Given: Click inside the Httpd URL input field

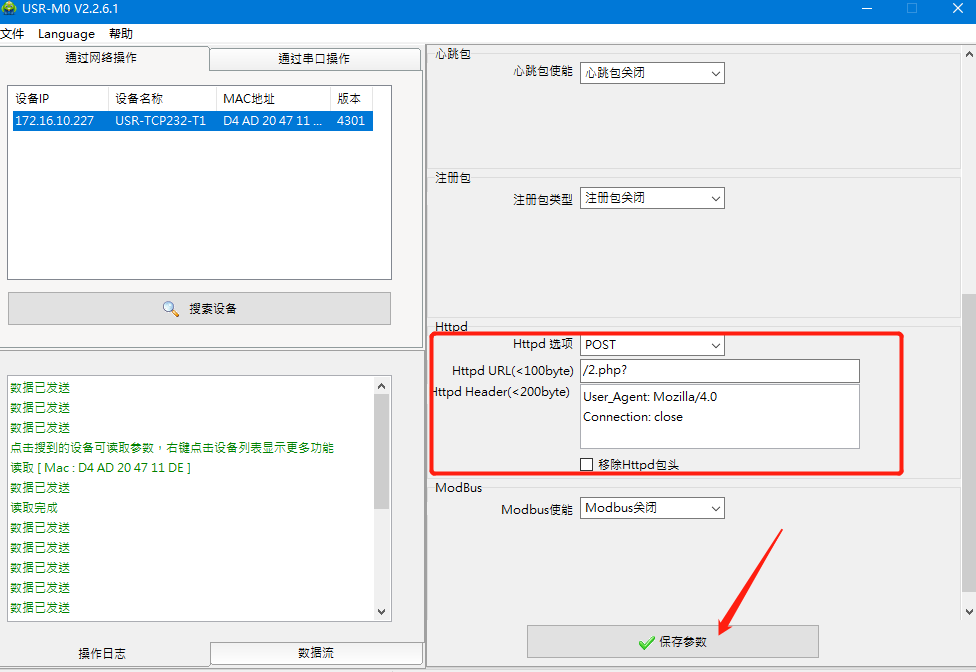Looking at the screenshot, I should (718, 371).
